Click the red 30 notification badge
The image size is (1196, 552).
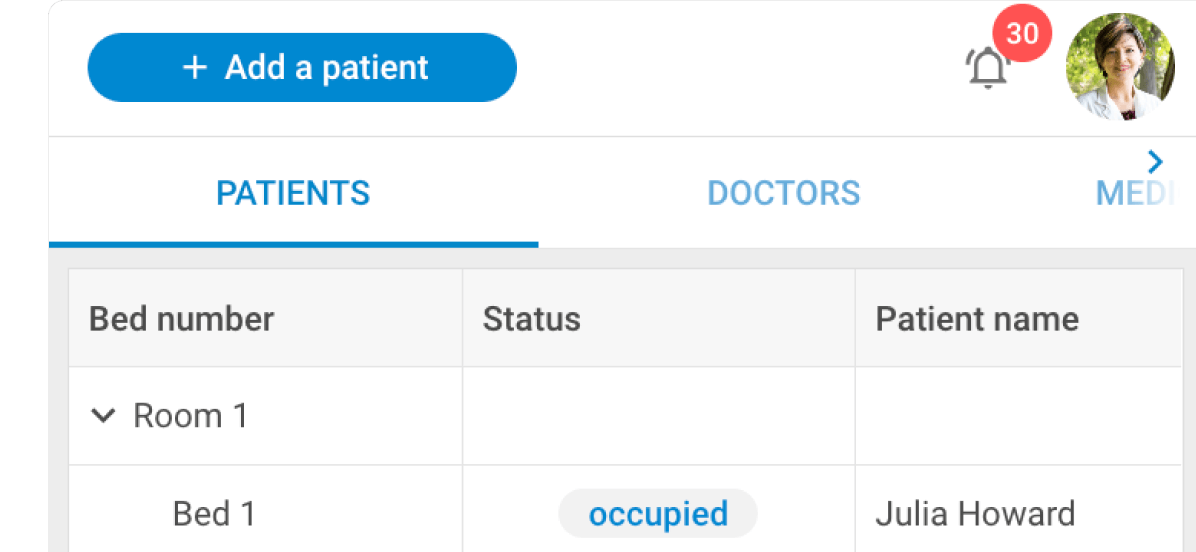1021,34
